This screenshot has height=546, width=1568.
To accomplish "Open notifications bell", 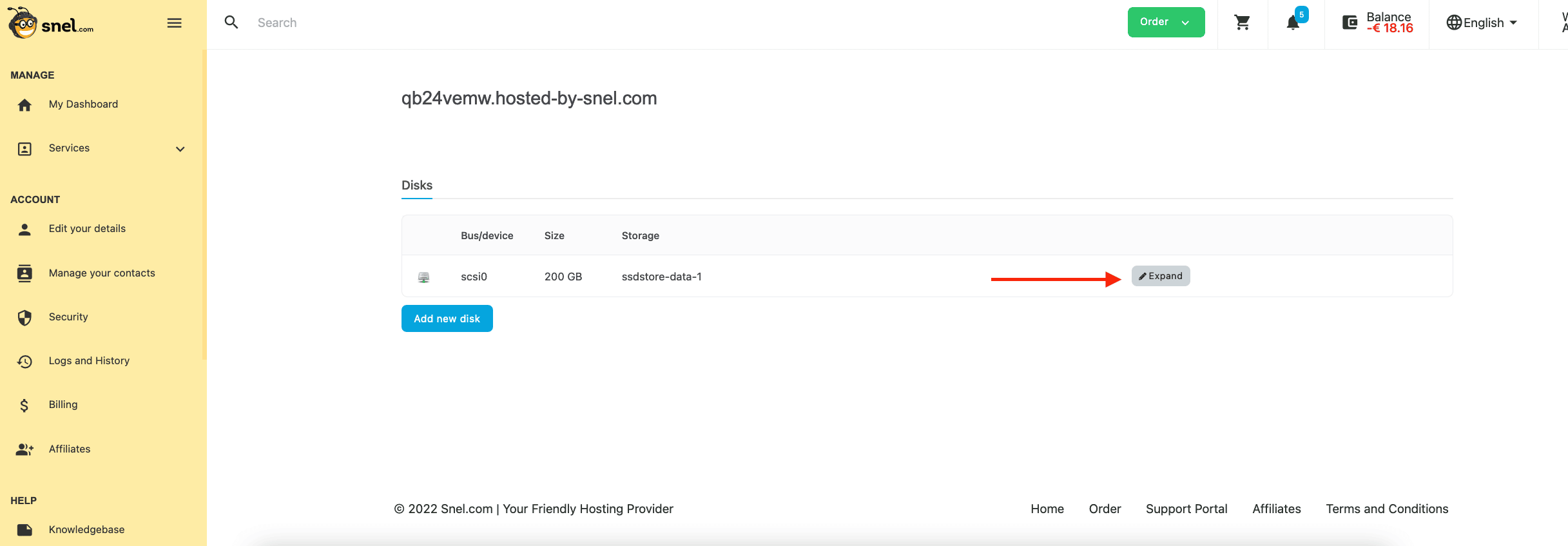I will (x=1293, y=23).
